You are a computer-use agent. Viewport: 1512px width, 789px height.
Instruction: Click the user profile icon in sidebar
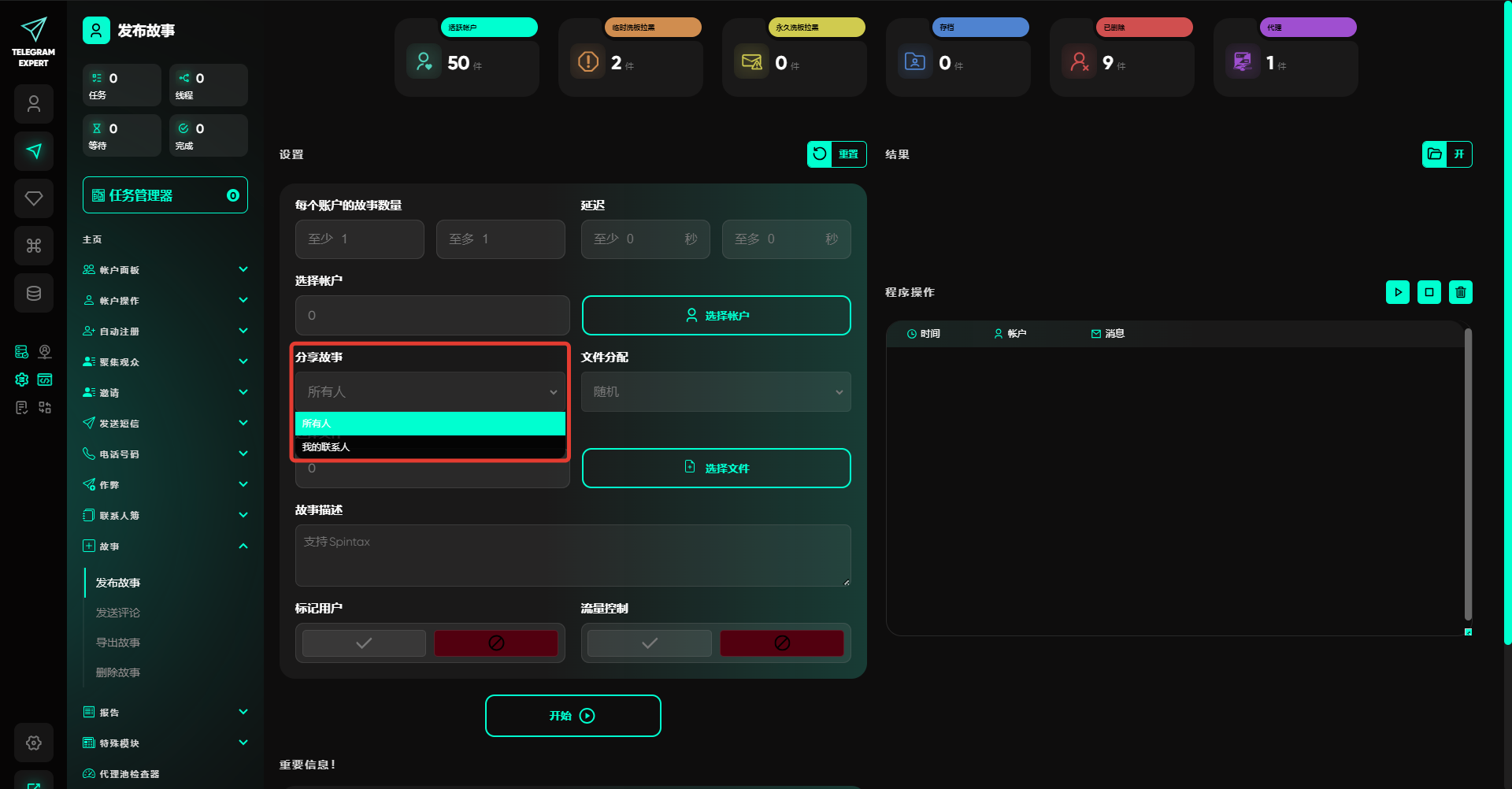tap(34, 104)
